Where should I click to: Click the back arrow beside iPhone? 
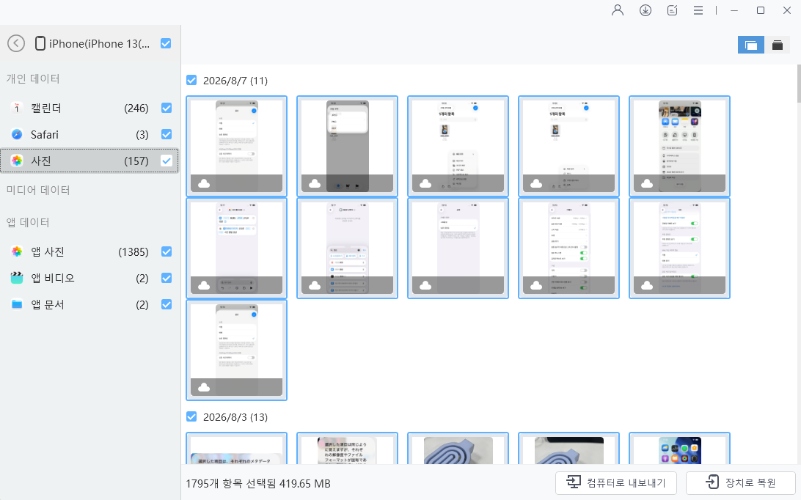pos(16,43)
